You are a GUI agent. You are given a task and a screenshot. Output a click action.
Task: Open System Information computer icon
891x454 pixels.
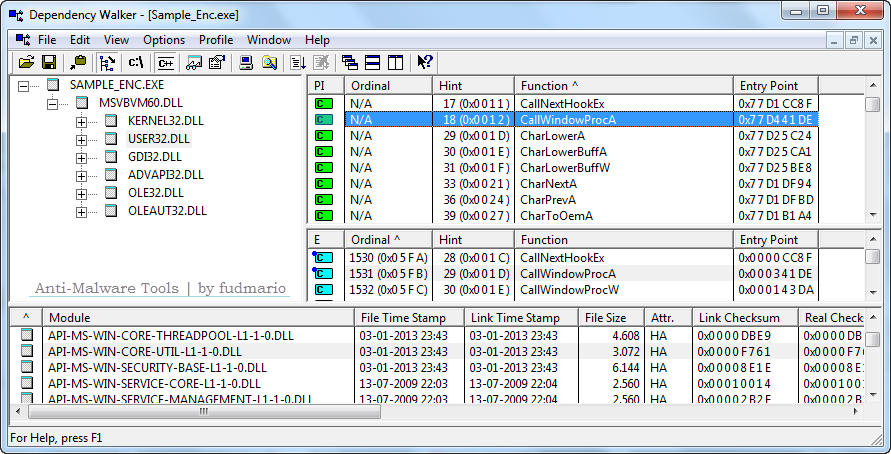[x=245, y=62]
